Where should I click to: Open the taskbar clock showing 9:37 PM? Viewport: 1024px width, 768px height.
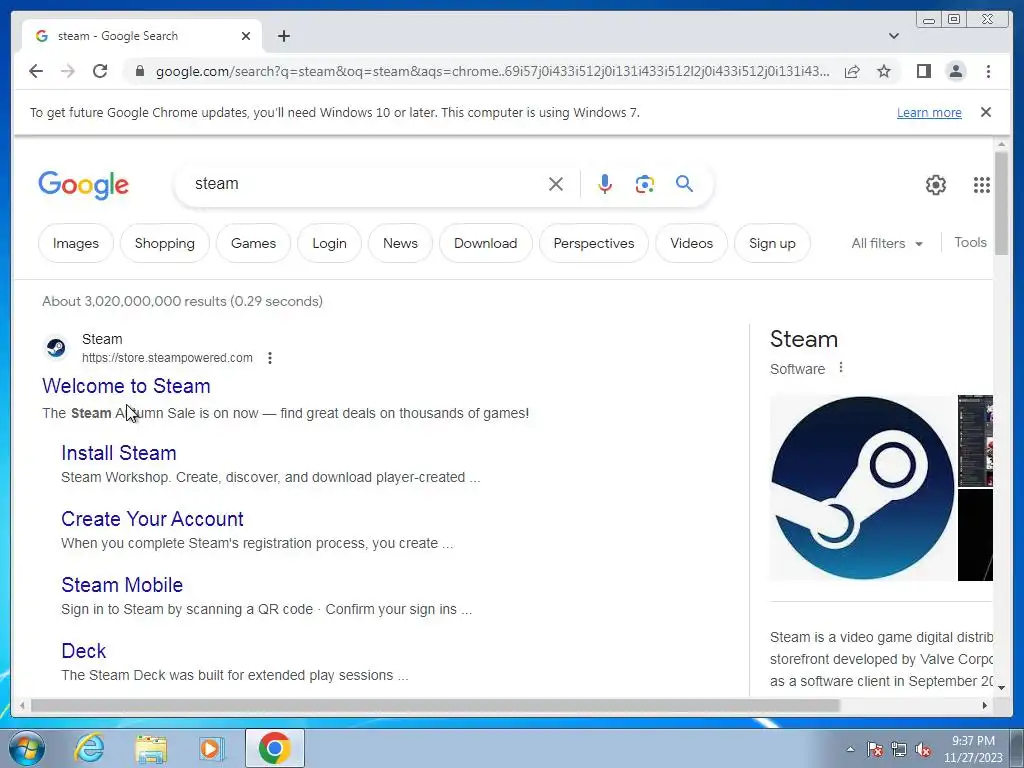coord(973,749)
